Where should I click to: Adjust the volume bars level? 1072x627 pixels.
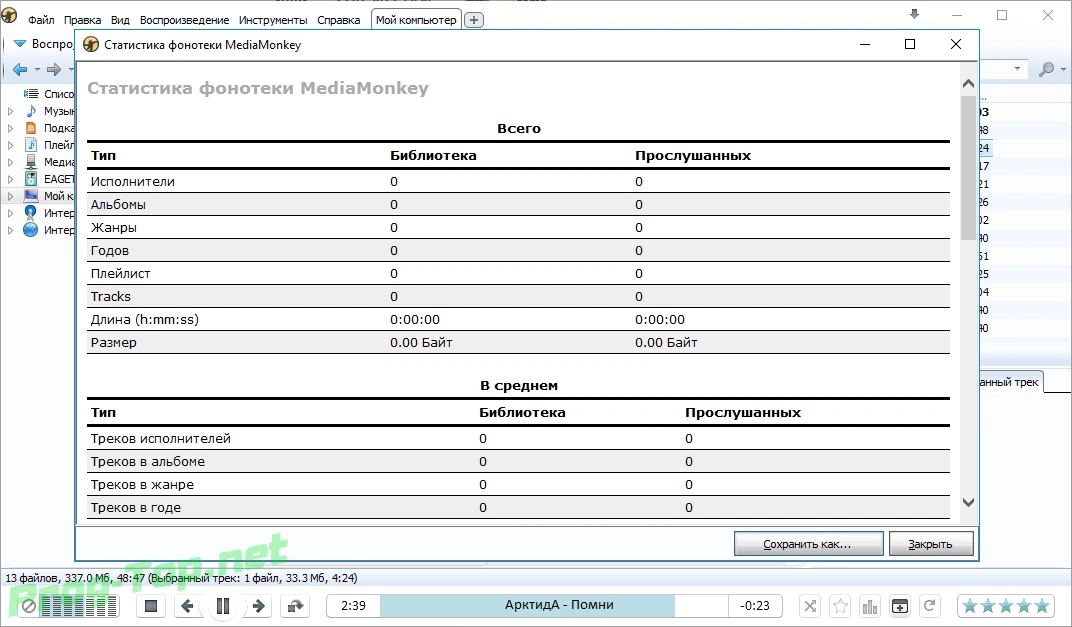coord(79,606)
